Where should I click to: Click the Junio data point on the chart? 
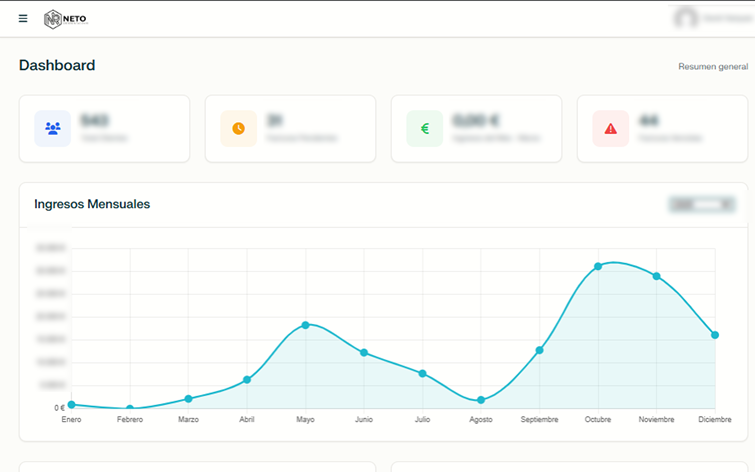[364, 353]
